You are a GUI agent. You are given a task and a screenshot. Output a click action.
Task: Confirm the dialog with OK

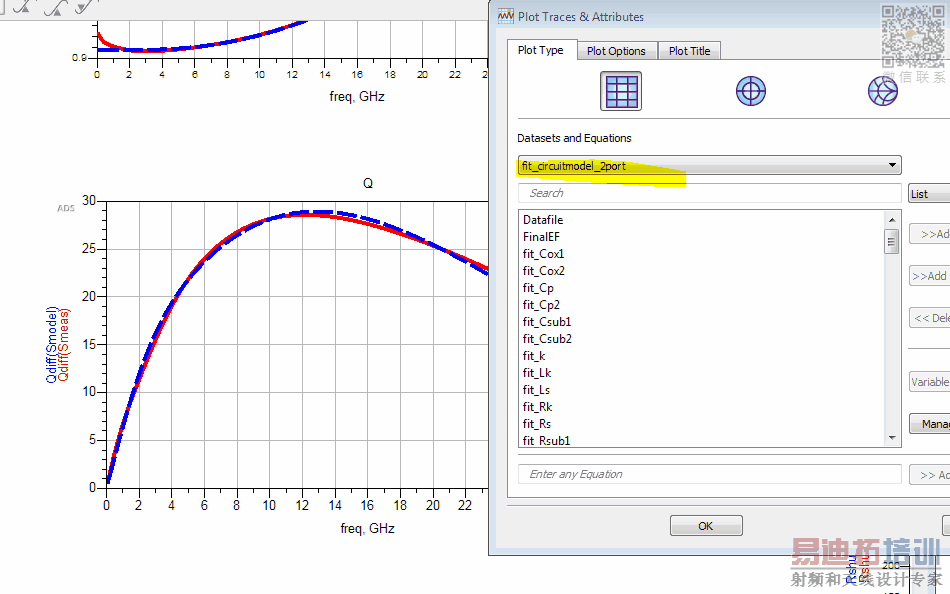point(706,526)
